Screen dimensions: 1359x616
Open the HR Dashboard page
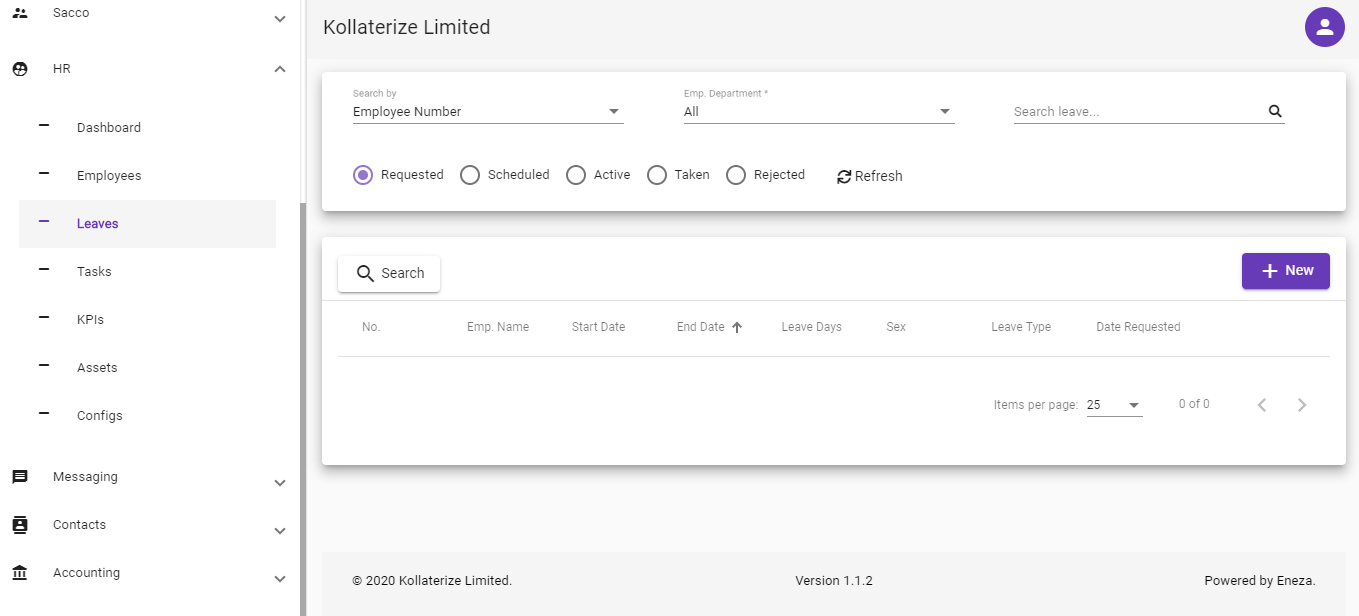[147, 128]
